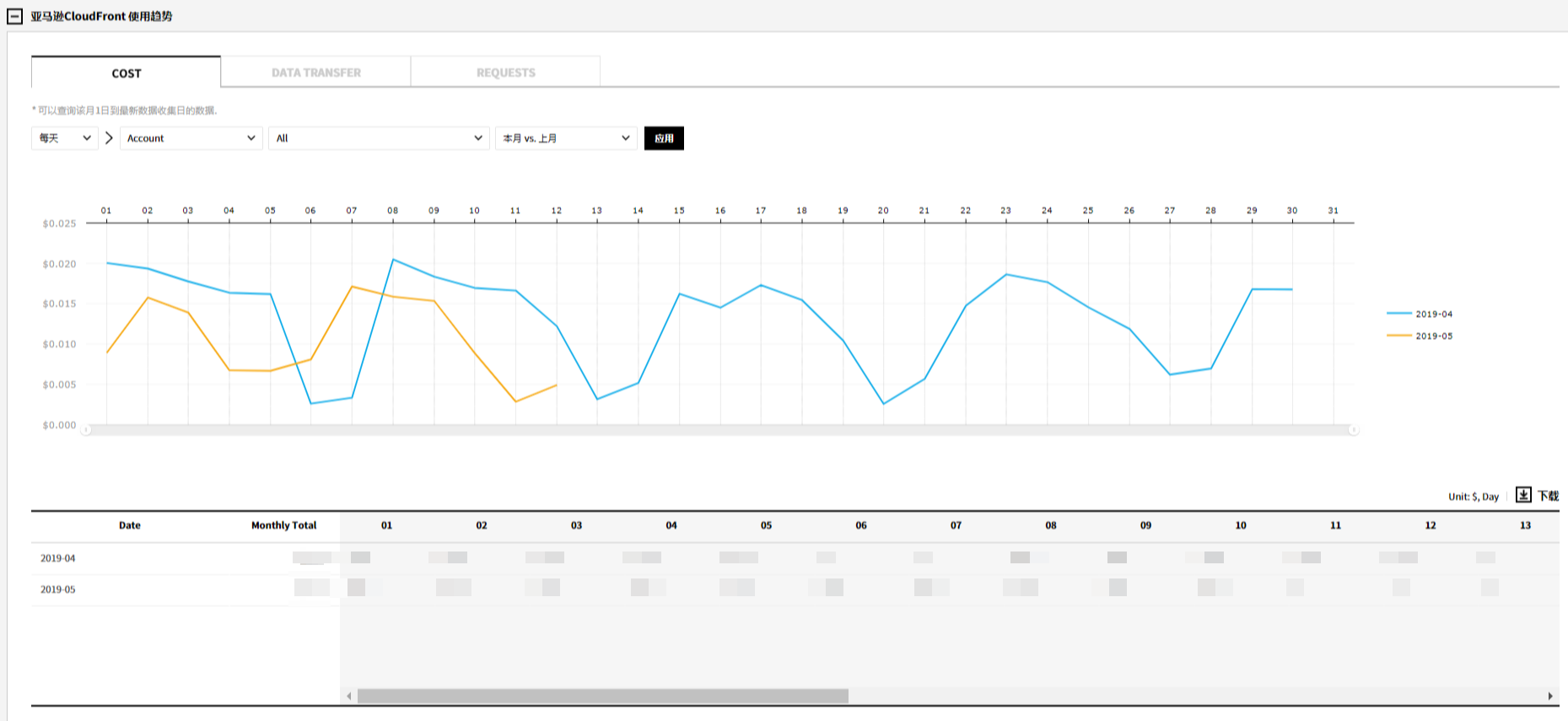
Task: Click the chart range slider's right handle
Action: coord(1354,430)
